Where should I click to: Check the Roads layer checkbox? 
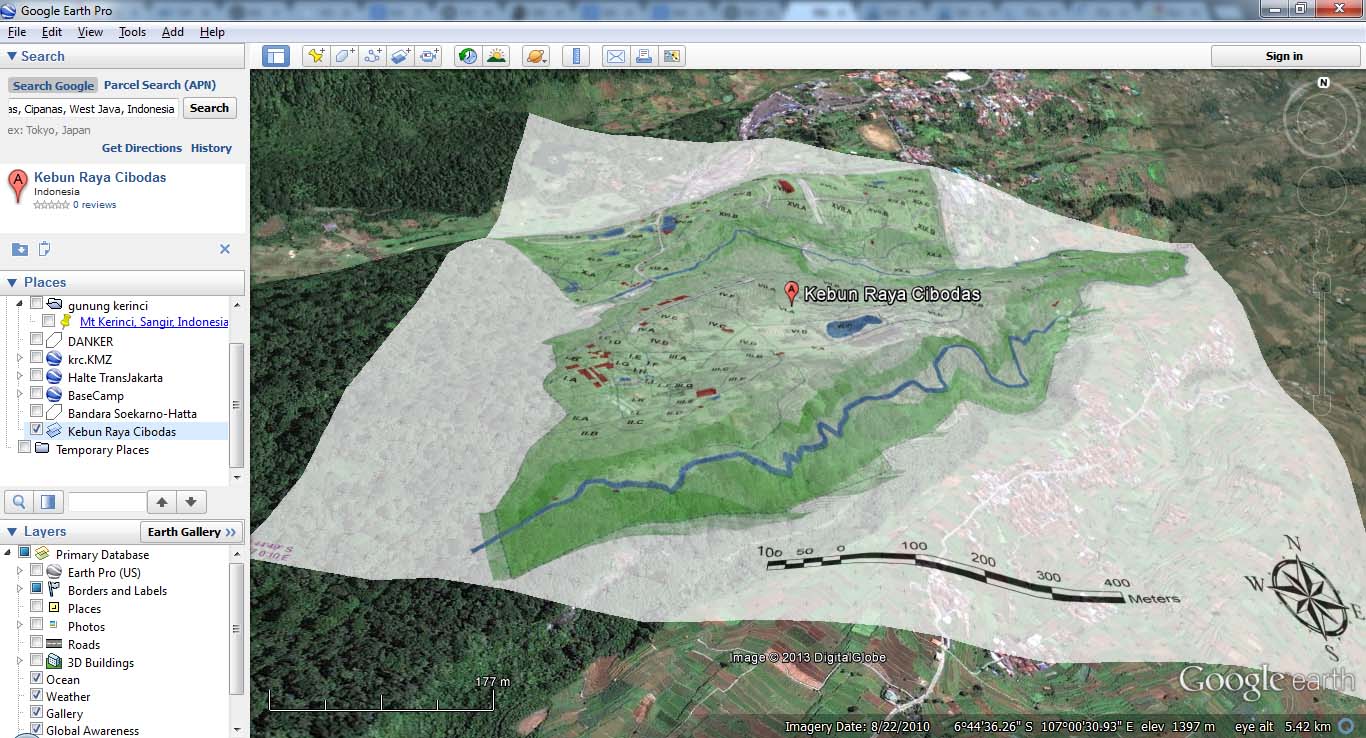click(x=36, y=644)
